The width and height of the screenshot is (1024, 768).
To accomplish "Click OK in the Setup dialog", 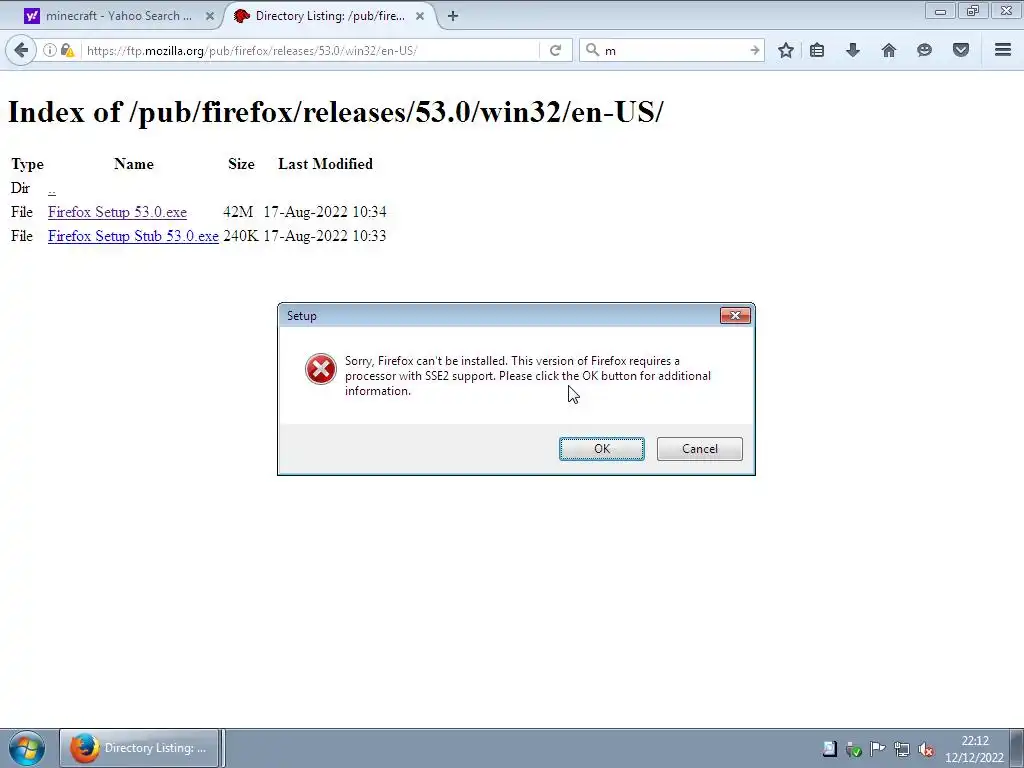I will pyautogui.click(x=602, y=449).
